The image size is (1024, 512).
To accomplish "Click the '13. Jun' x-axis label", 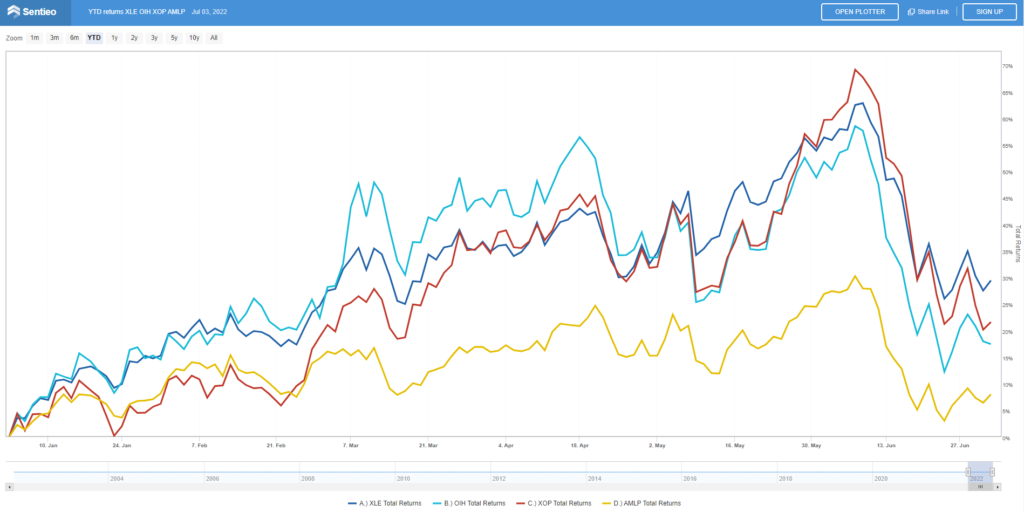I will [886, 445].
